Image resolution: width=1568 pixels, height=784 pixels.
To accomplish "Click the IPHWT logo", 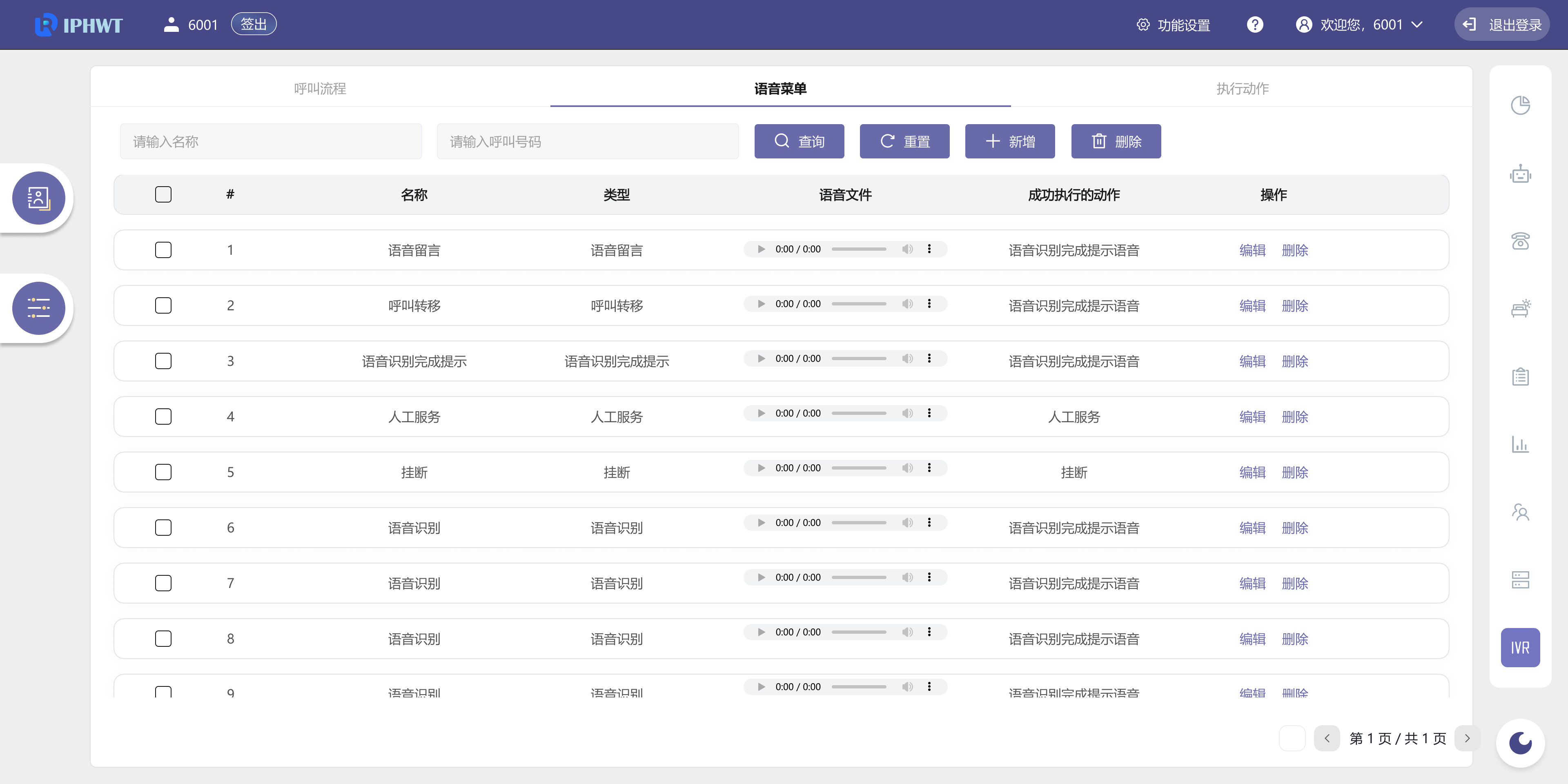I will pos(79,25).
